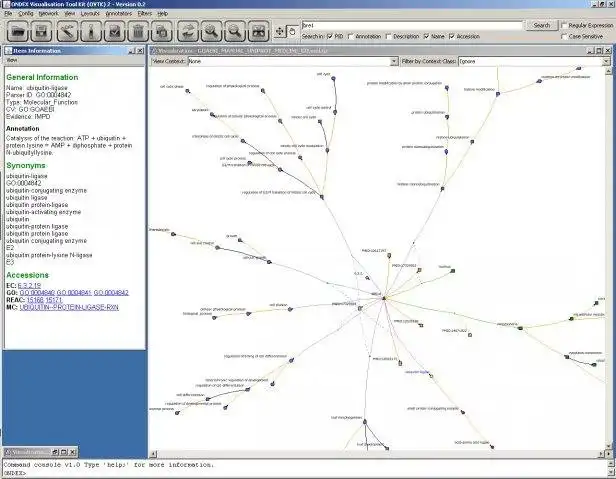Click the graph's vertical scrollbar up arrow
Viewport: 616px width, 479px height.
pyautogui.click(x=608, y=71)
